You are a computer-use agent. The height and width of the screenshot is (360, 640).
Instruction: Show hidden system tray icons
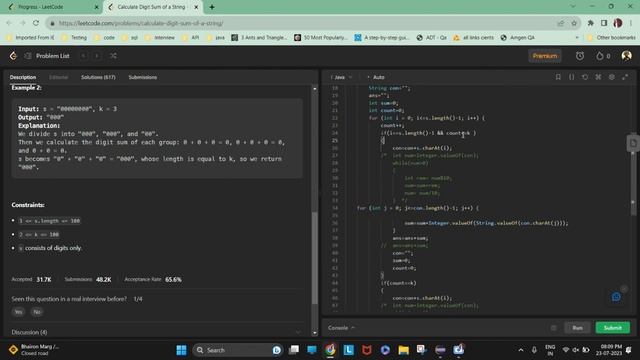521,350
